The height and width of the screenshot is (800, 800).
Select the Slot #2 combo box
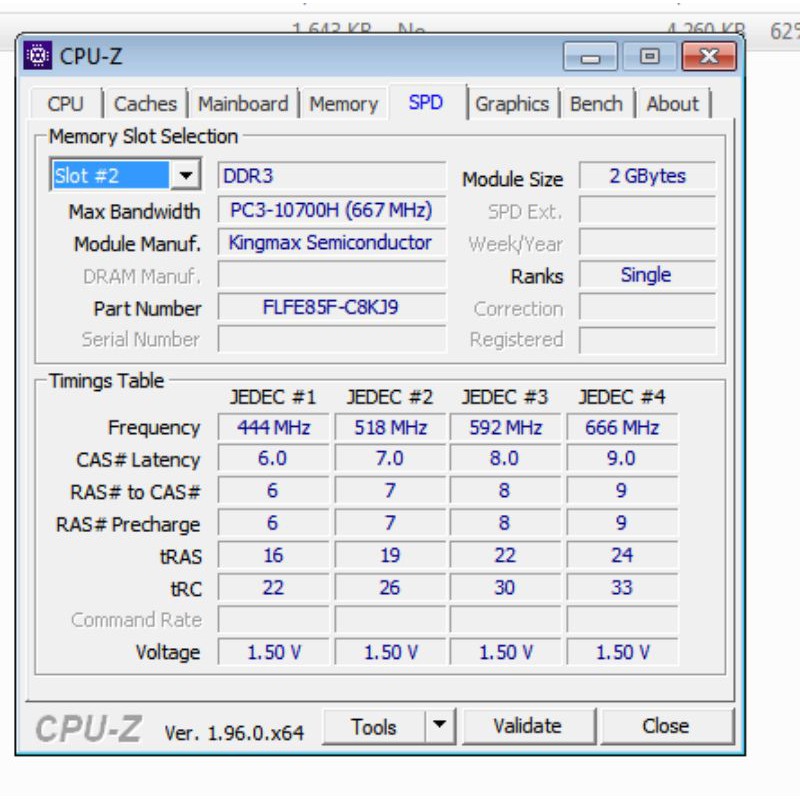[112, 176]
